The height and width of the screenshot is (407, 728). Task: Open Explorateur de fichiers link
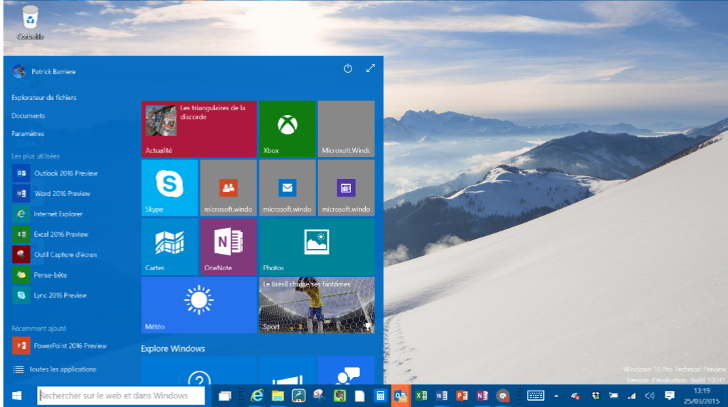tap(44, 97)
